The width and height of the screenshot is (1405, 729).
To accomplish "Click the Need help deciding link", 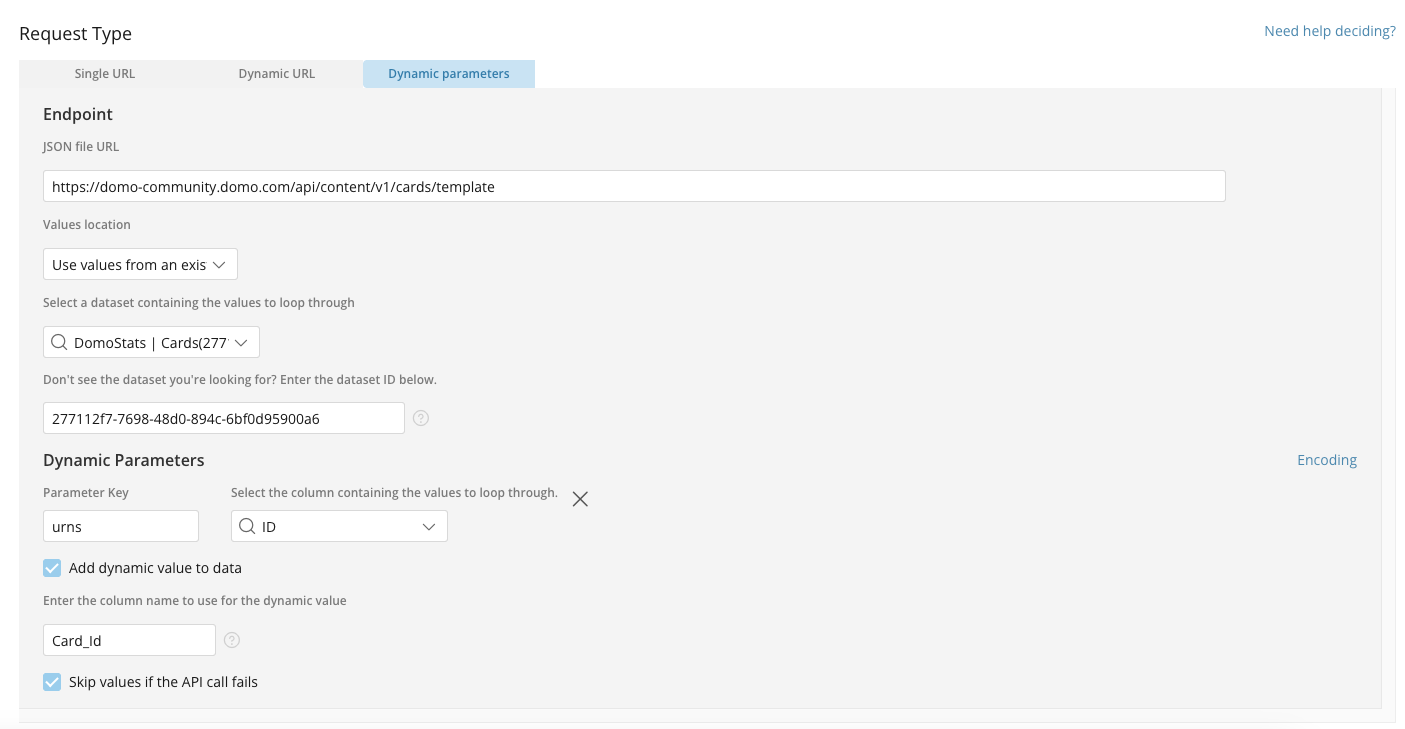I will click(1329, 31).
